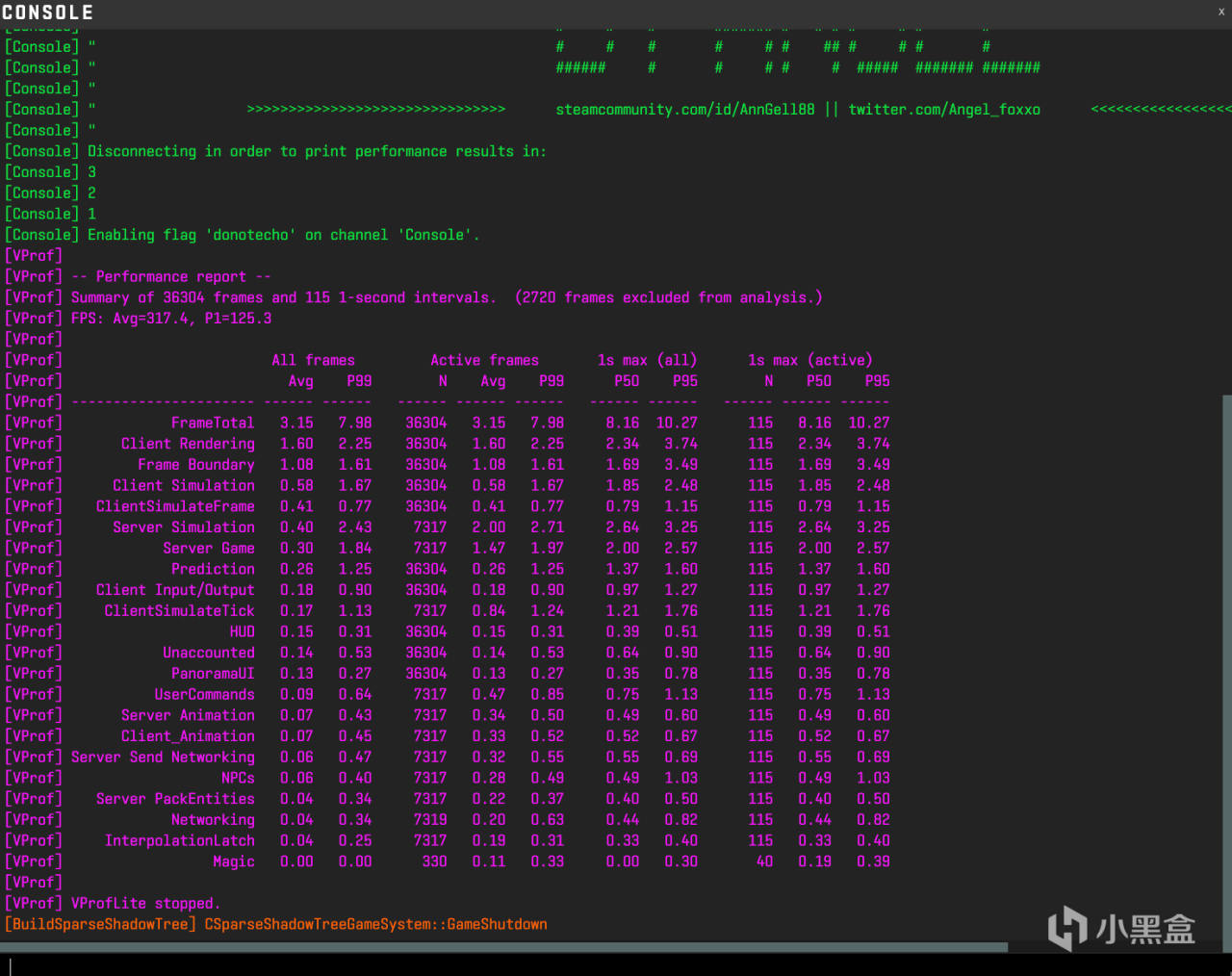Viewport: 1232px width, 976px height.
Task: Click the UserCommands row label
Action: (x=205, y=694)
